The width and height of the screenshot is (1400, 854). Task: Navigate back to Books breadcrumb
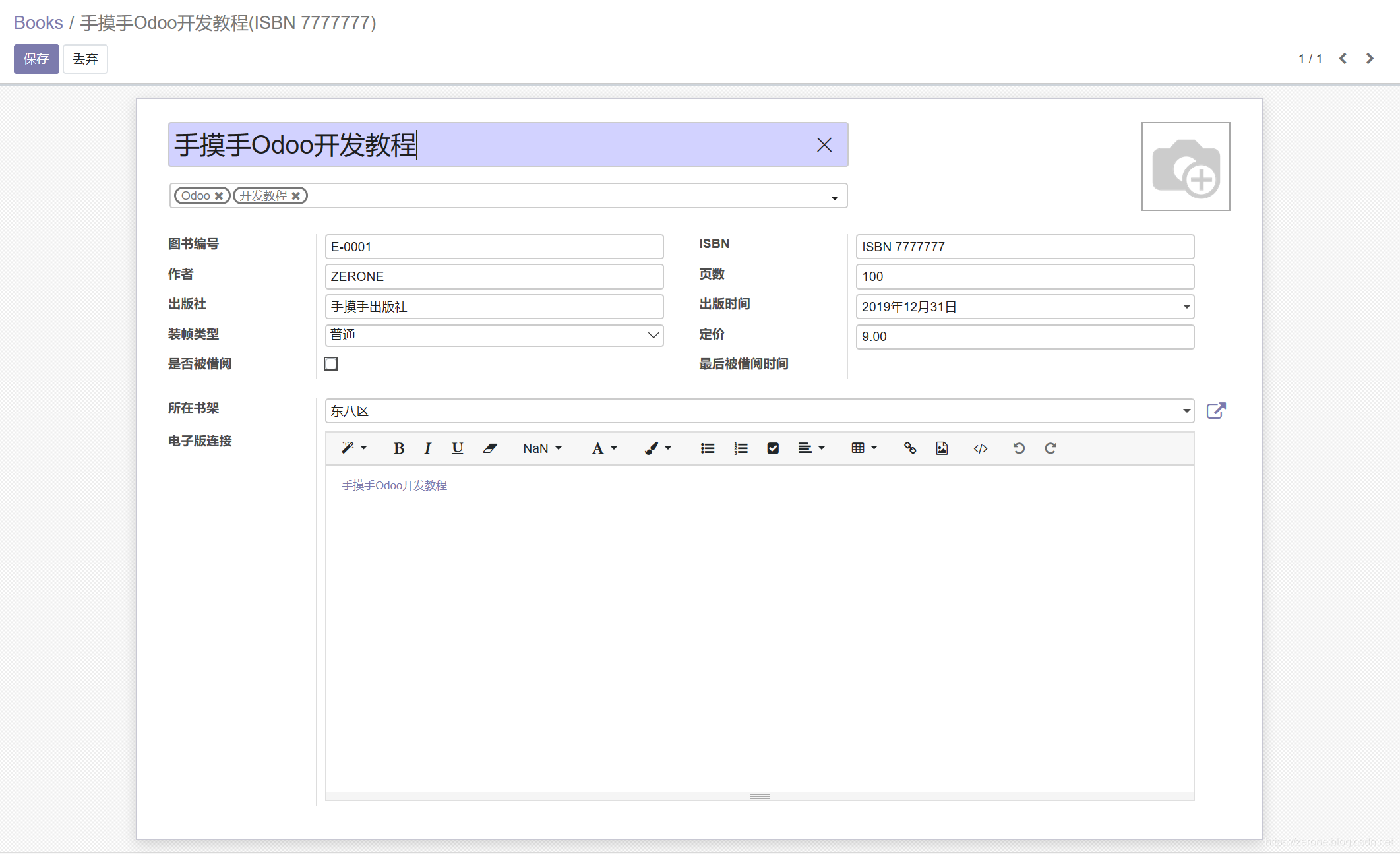(38, 22)
